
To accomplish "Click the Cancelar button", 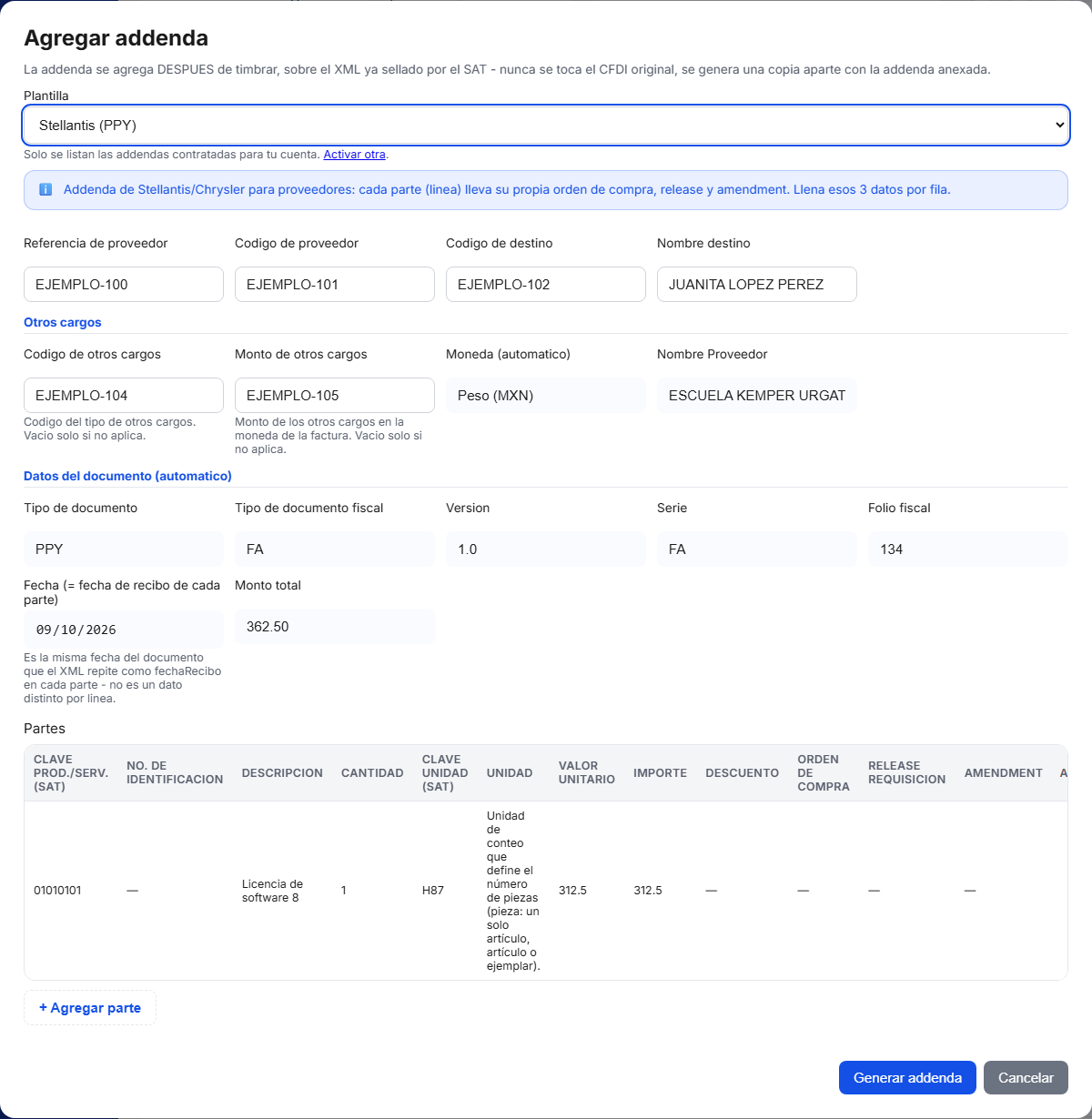I will [1026, 1078].
